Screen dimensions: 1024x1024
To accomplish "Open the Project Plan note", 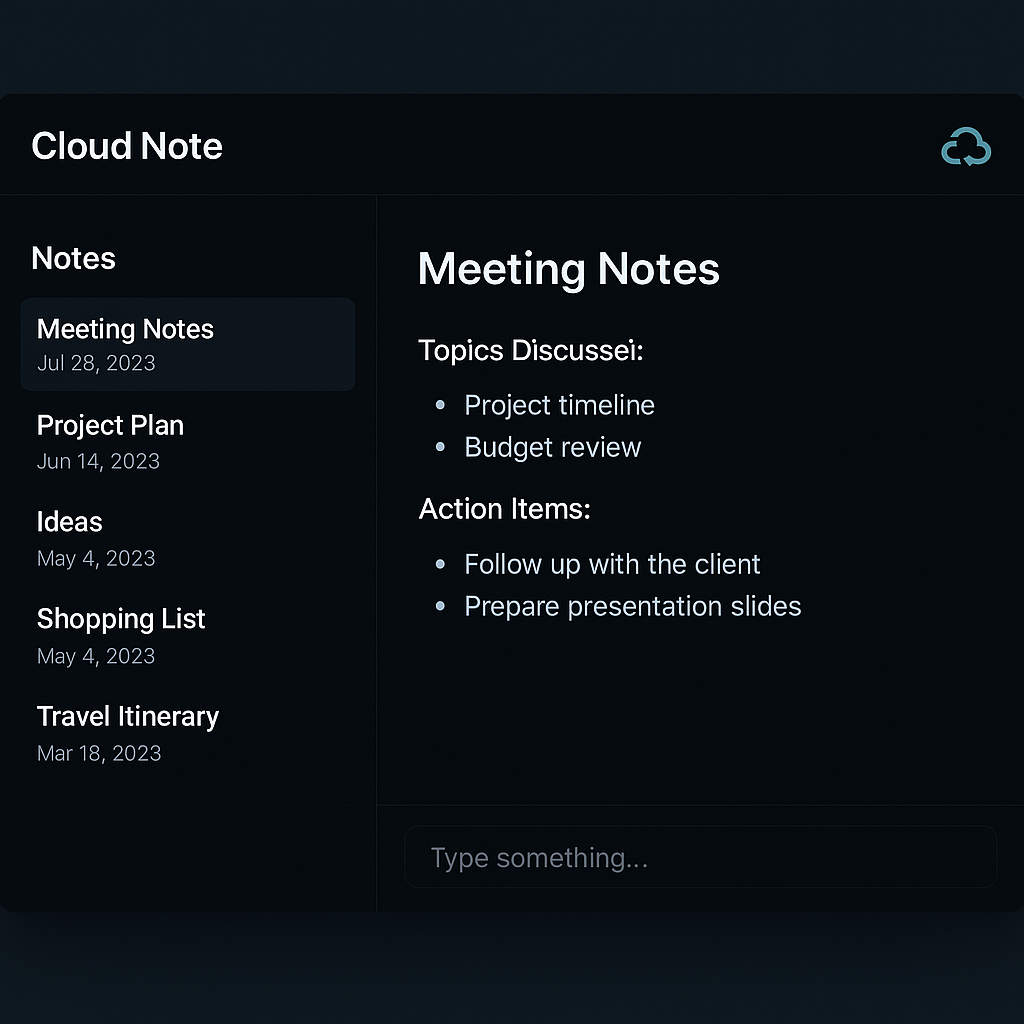I will click(x=110, y=426).
